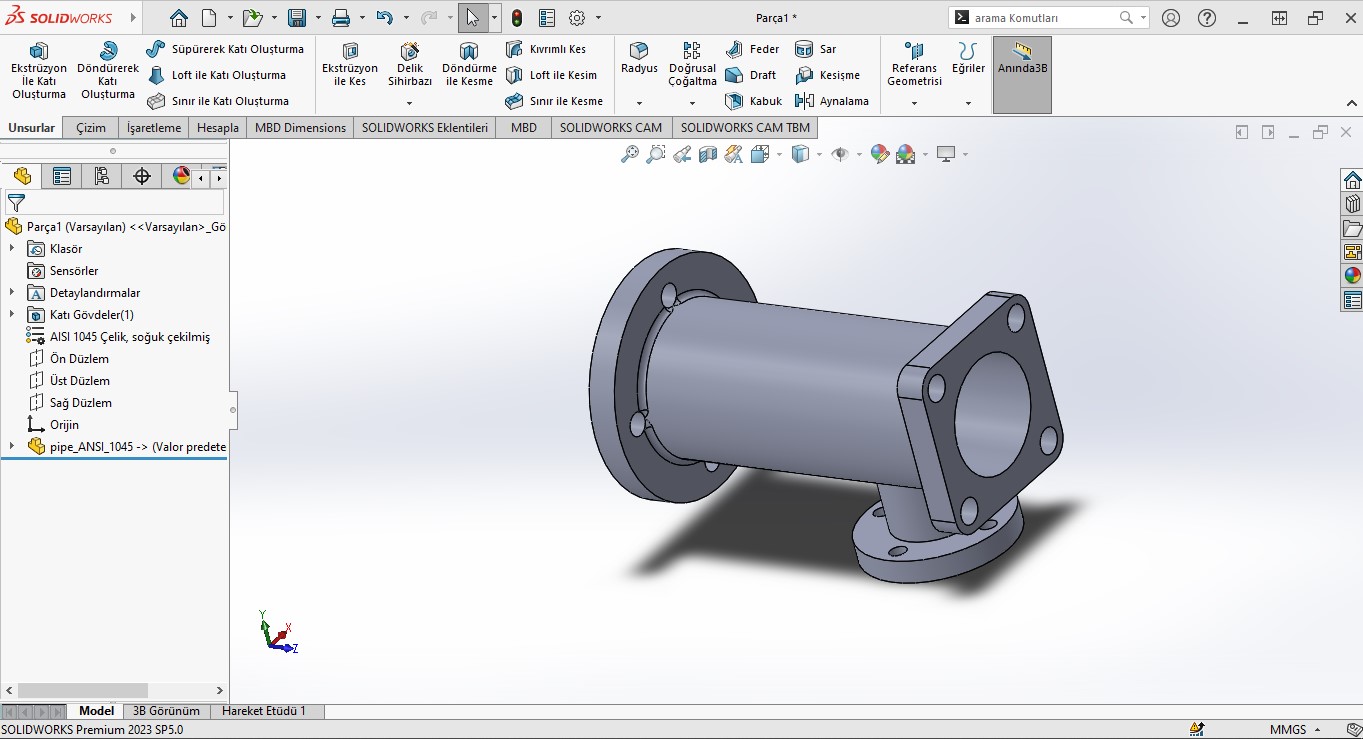1363x739 pixels.
Task: Open the Delik Sihirbazı dropdown arrow
Action: click(x=410, y=103)
